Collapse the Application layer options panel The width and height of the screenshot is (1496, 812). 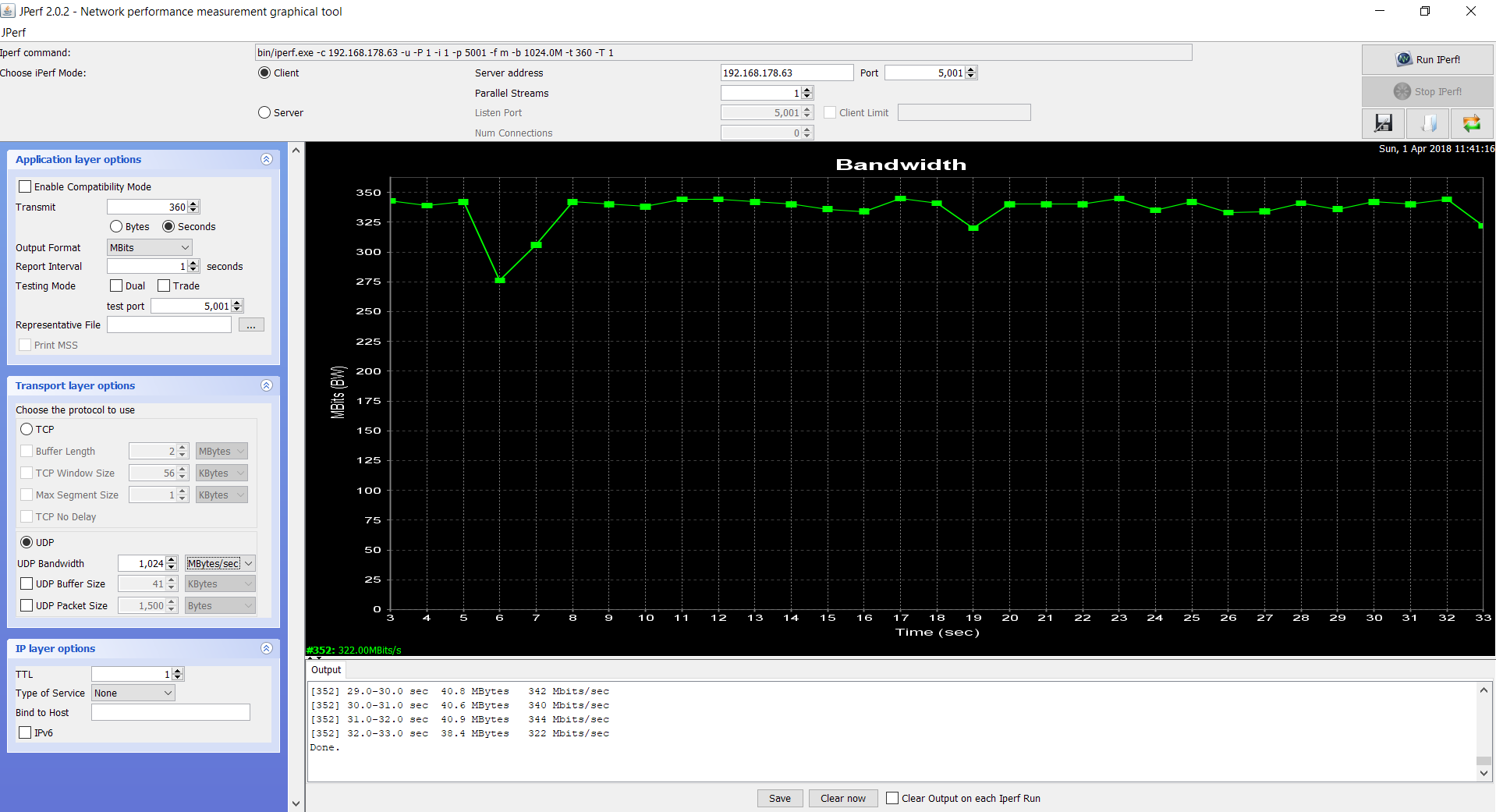pyautogui.click(x=267, y=159)
